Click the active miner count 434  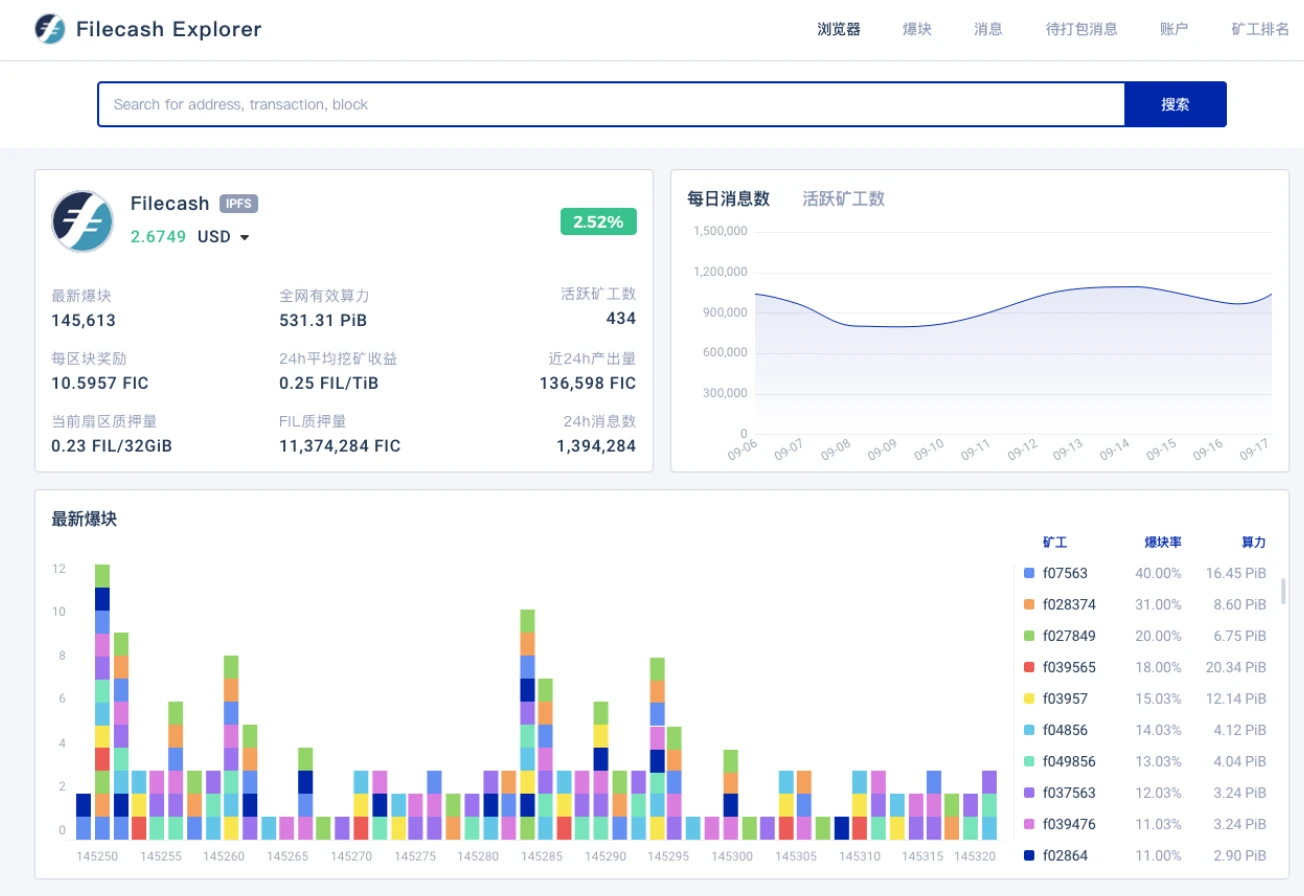(x=621, y=319)
